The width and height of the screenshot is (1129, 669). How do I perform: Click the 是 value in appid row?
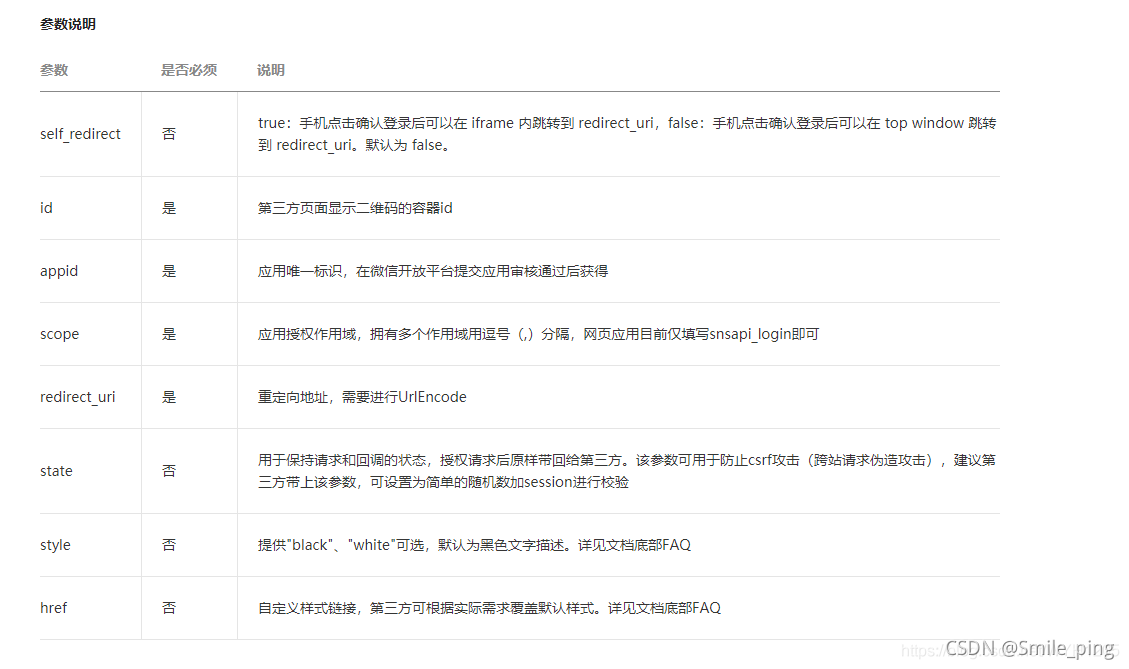pyautogui.click(x=168, y=271)
